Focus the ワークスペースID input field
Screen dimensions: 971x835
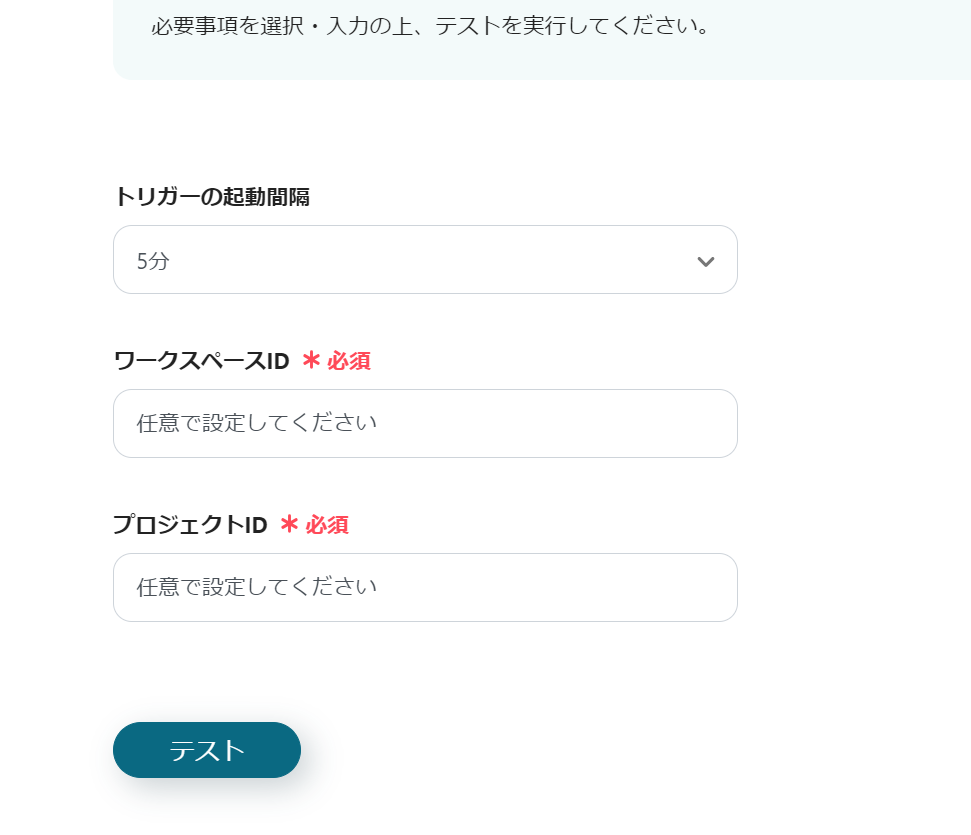tap(425, 423)
